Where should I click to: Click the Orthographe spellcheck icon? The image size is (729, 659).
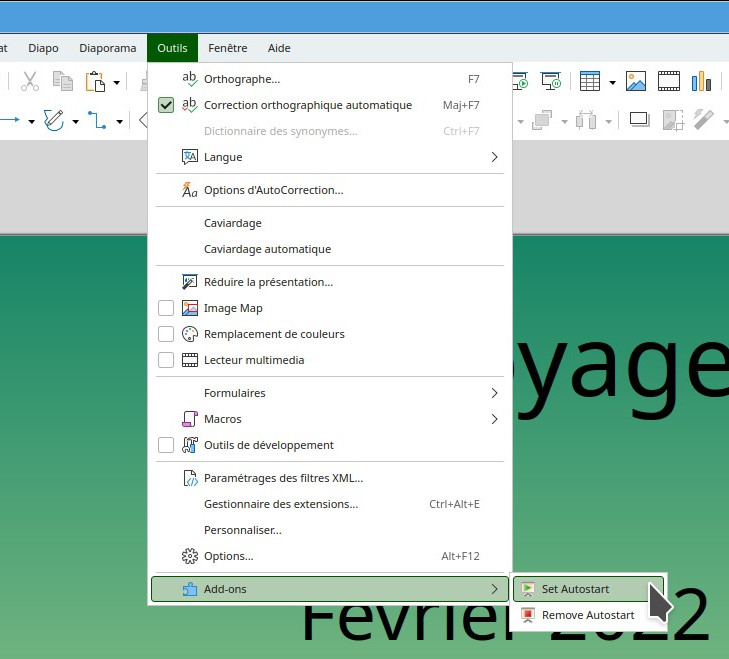coord(190,79)
